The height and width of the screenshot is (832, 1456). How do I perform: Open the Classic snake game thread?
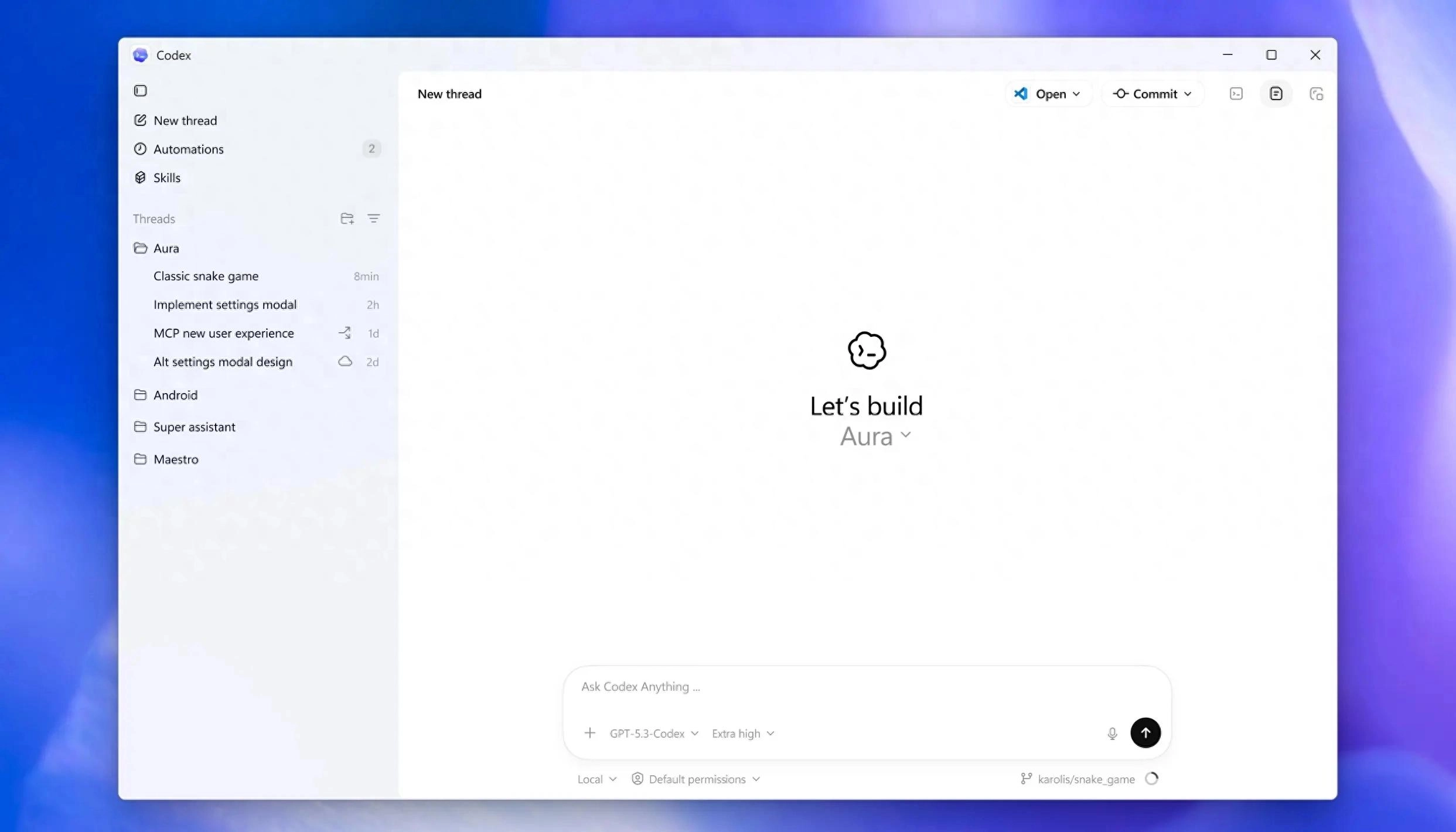206,275
